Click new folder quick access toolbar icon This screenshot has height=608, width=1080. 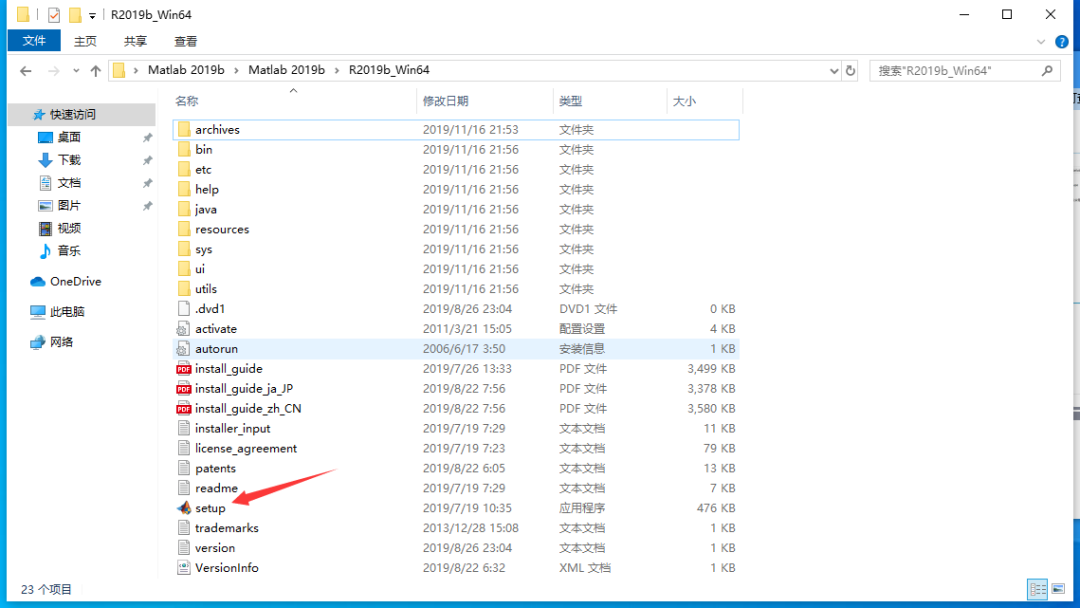click(x=74, y=14)
